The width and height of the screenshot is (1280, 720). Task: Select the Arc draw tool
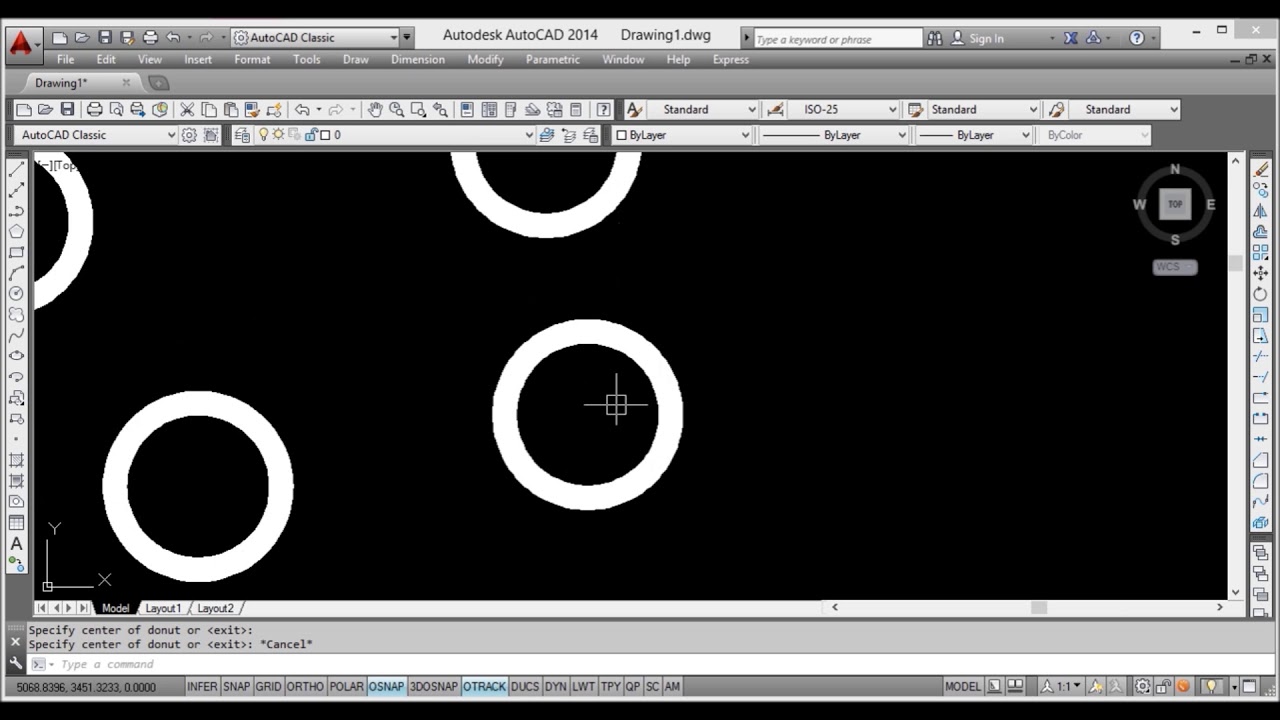tap(17, 273)
